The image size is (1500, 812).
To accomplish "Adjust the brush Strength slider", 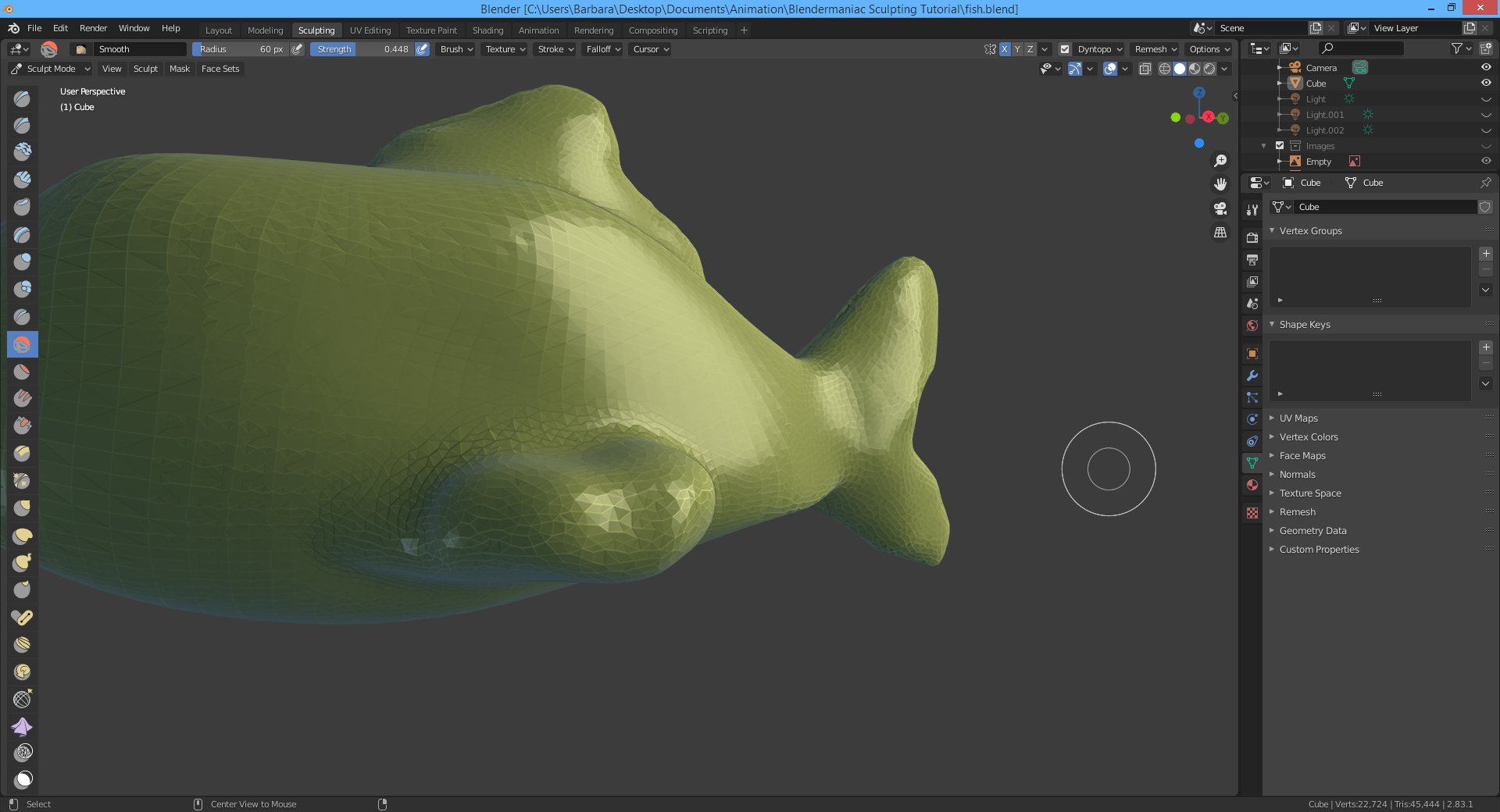I will (362, 49).
